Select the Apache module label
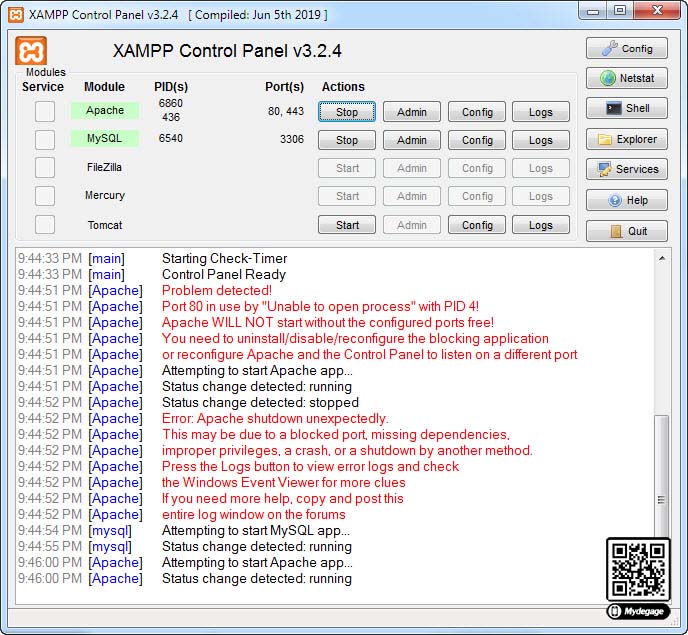 click(105, 110)
